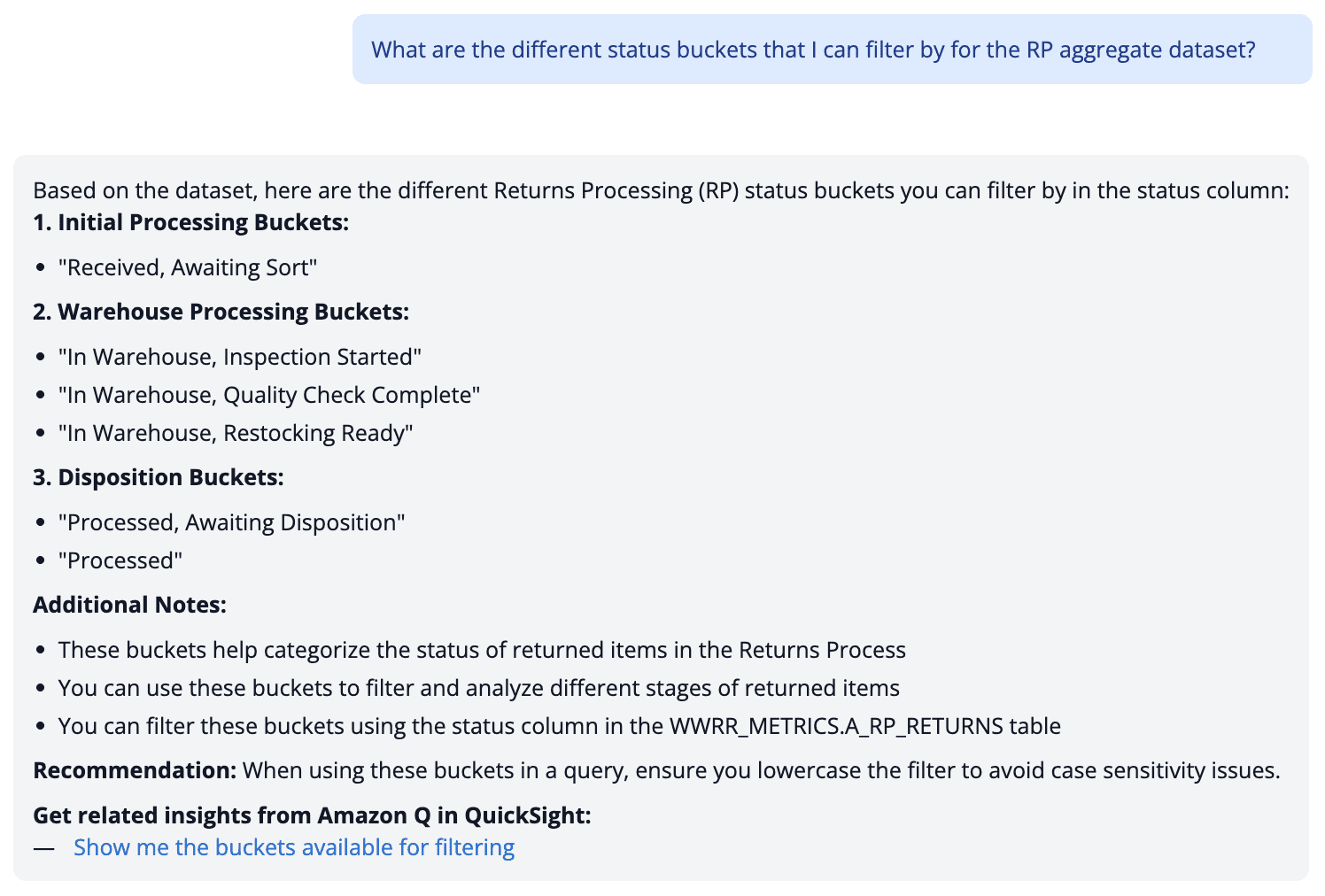Click the WWRR_METRICS.A_RP_RETURNS table name
Viewport: 1325px width, 896px height.
841,725
